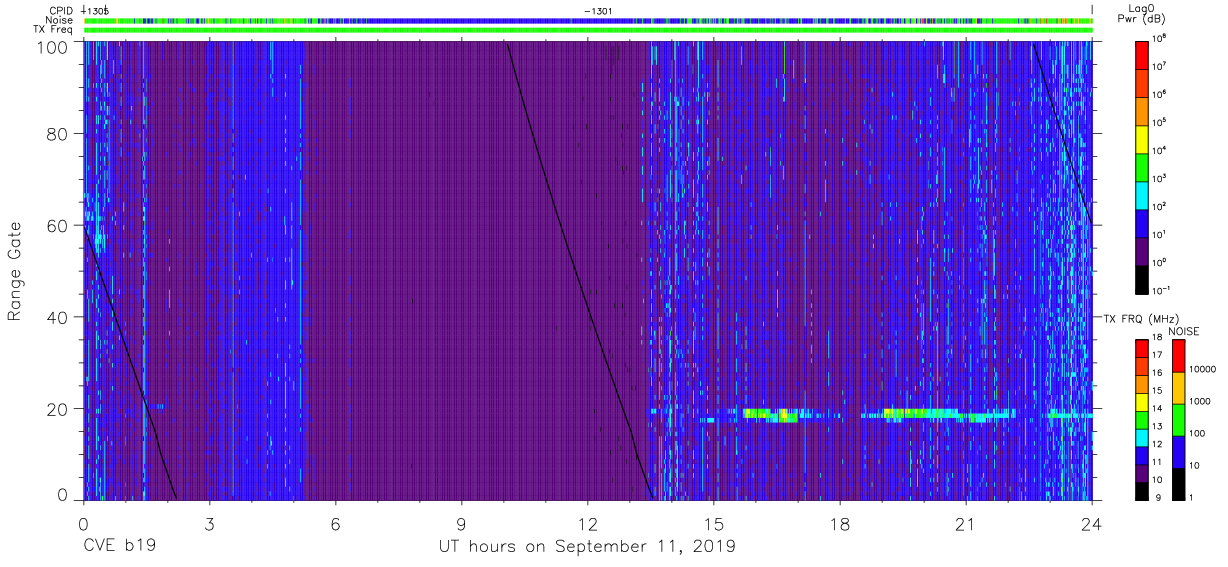Image resolution: width=1228 pixels, height=567 pixels.
Task: Click the '9' tick on UT hours axis
Action: coord(462,523)
